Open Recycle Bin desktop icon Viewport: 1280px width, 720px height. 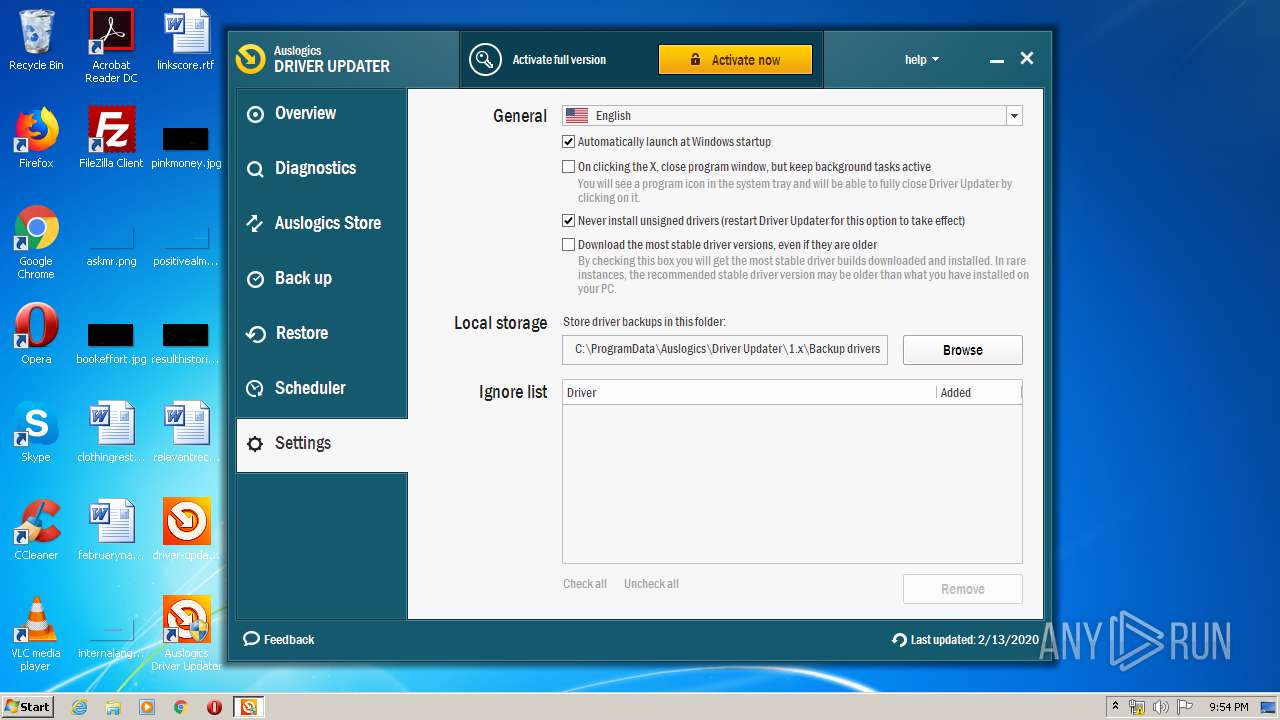click(36, 41)
